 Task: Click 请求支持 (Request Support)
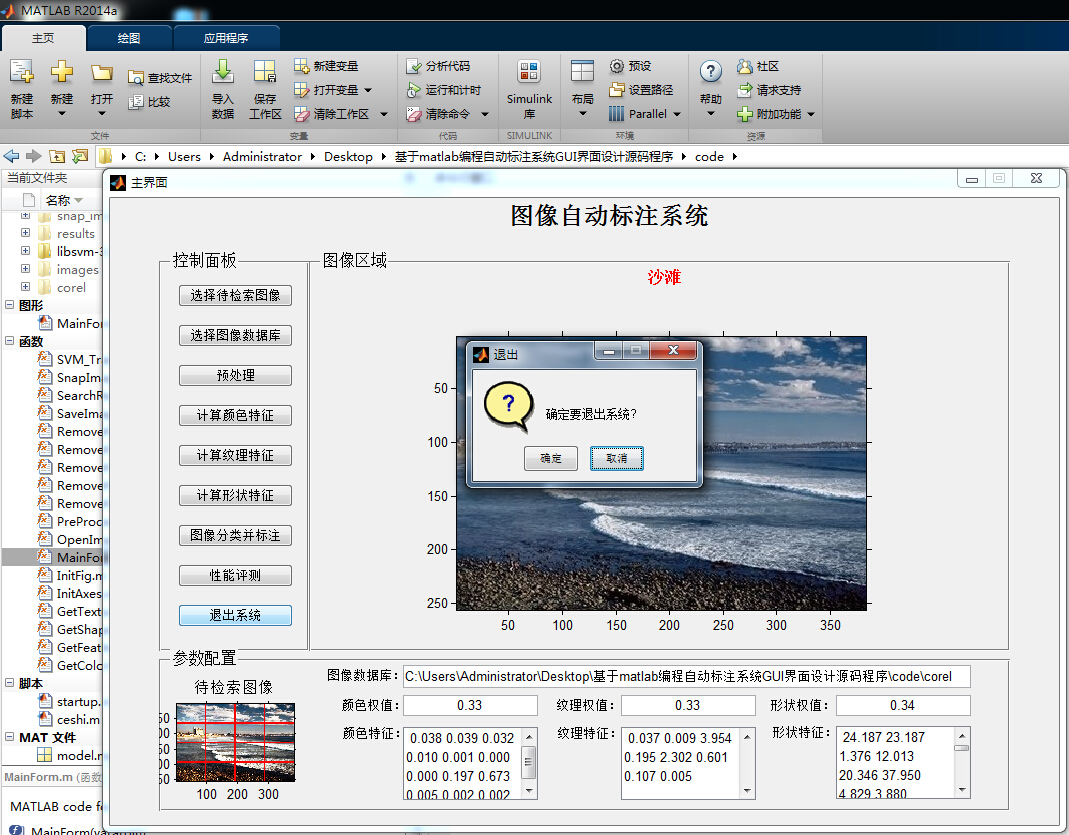pos(770,90)
